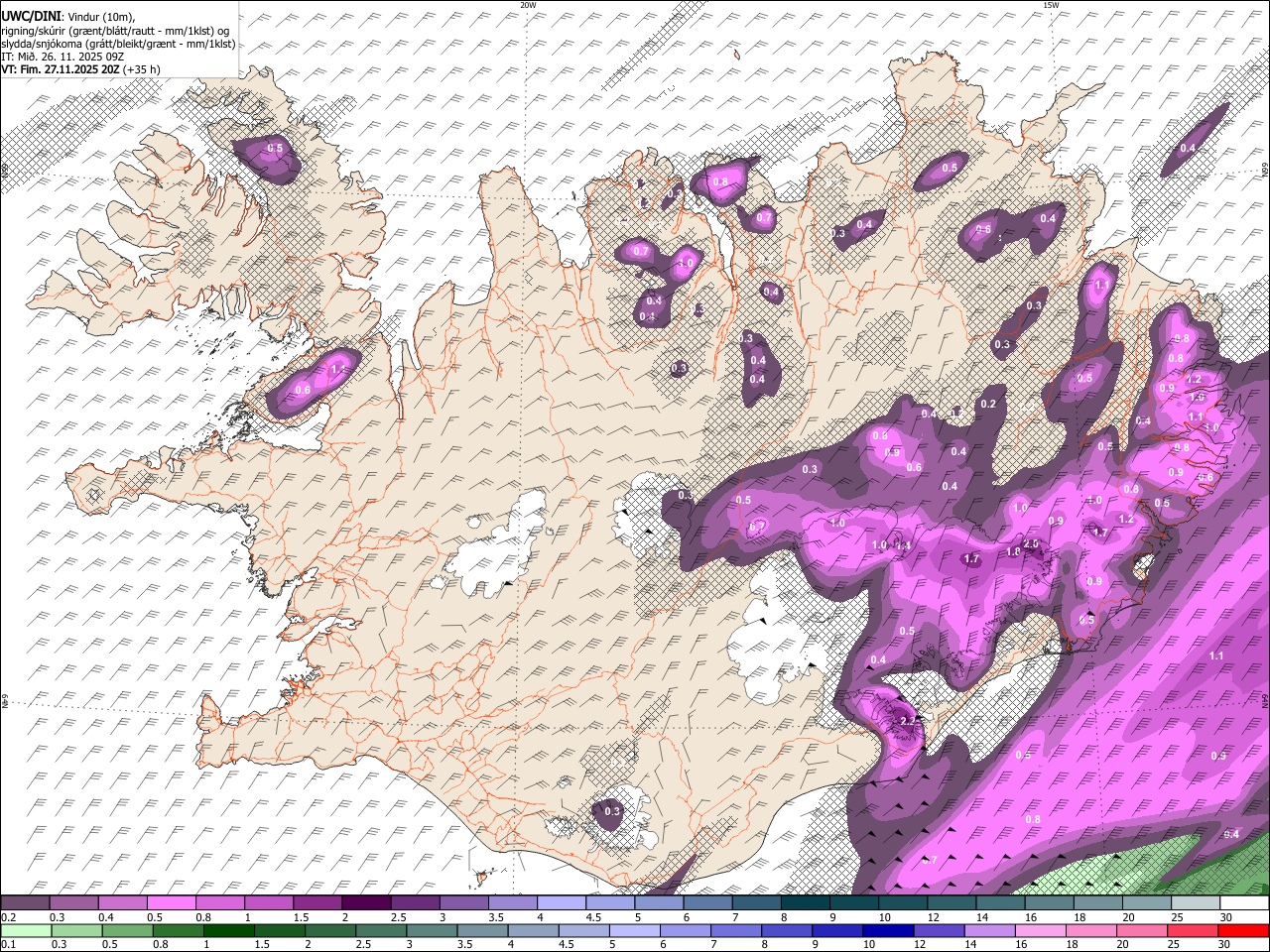Click the '2.0' snowfall value on the map
This screenshot has height=952, width=1270.
pos(1031,543)
